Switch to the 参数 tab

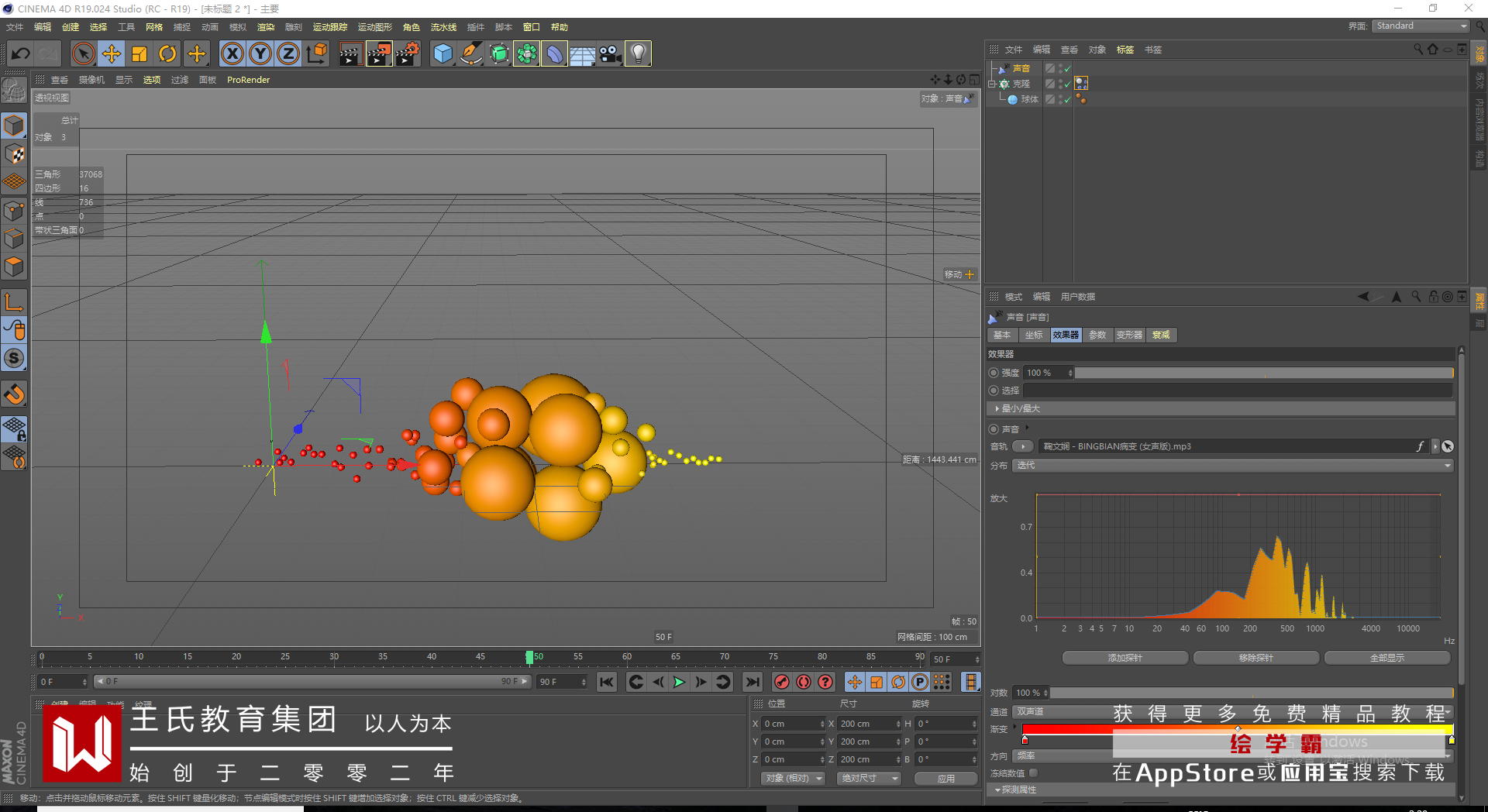pyautogui.click(x=1097, y=335)
